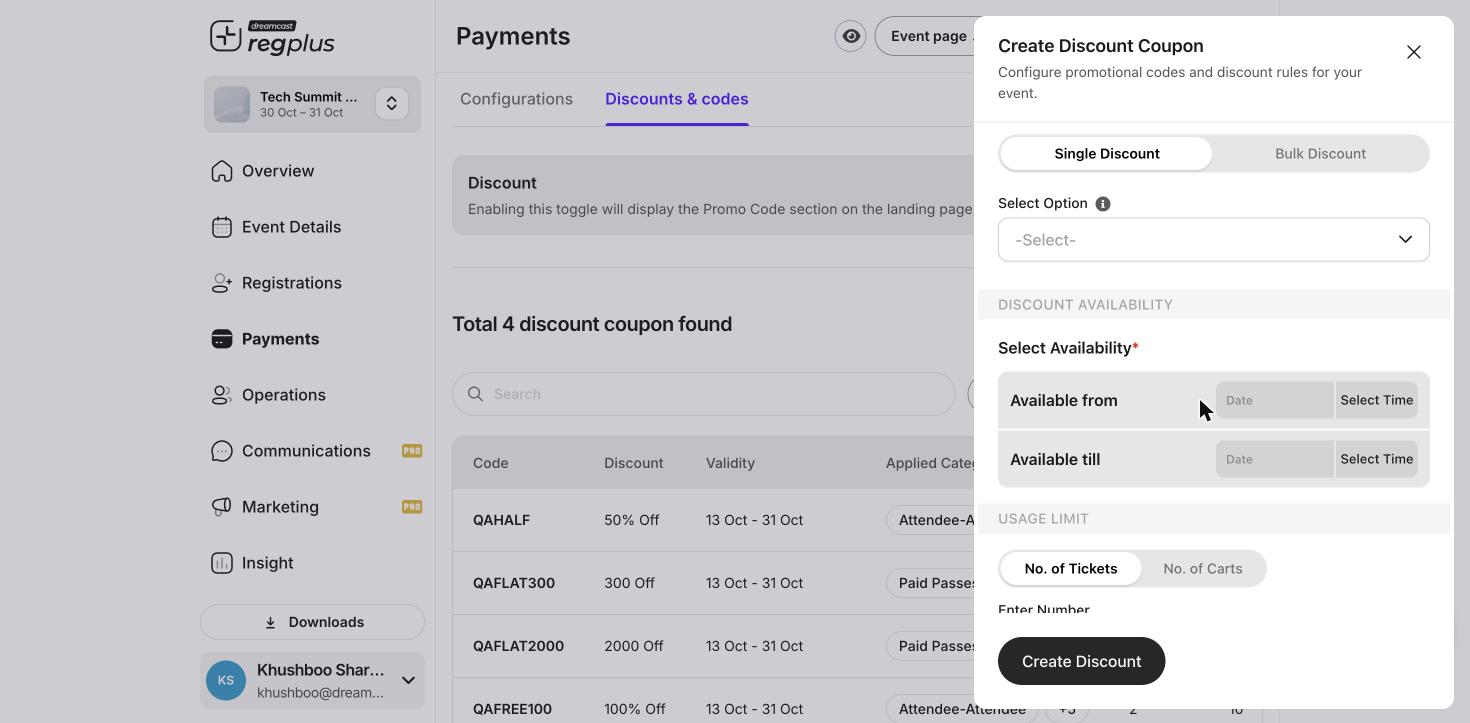Click the coupon search field

703,394
